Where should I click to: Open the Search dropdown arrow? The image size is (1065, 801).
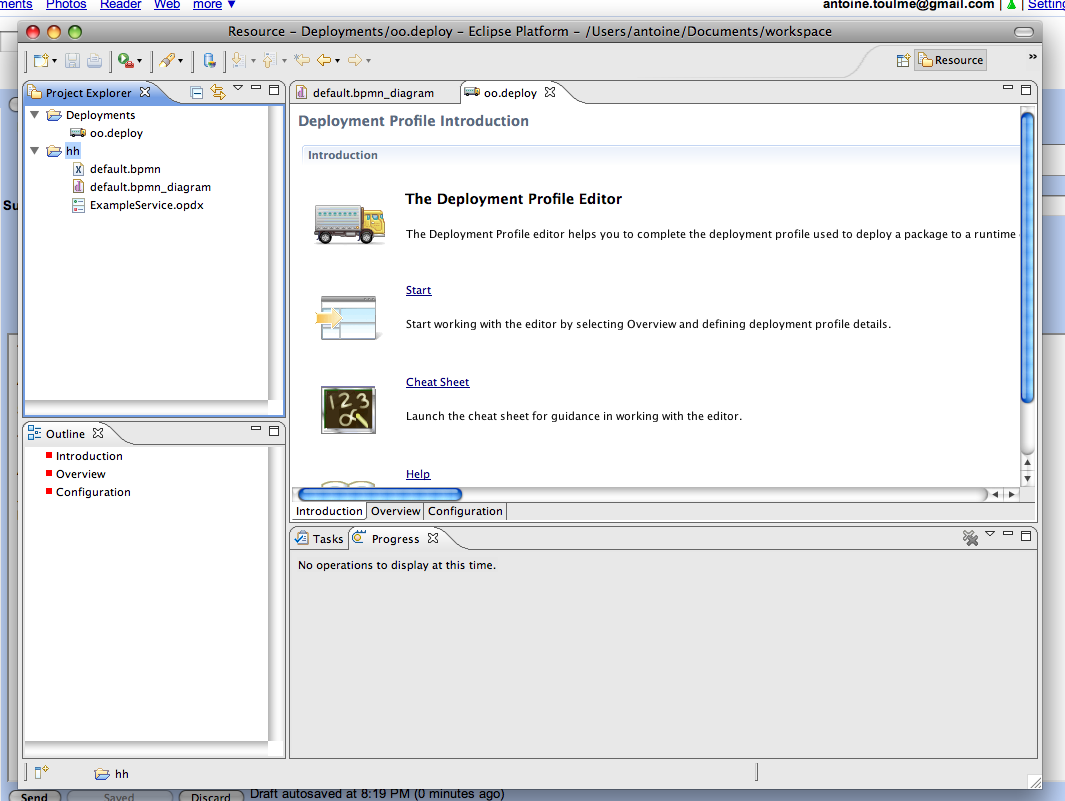180,61
